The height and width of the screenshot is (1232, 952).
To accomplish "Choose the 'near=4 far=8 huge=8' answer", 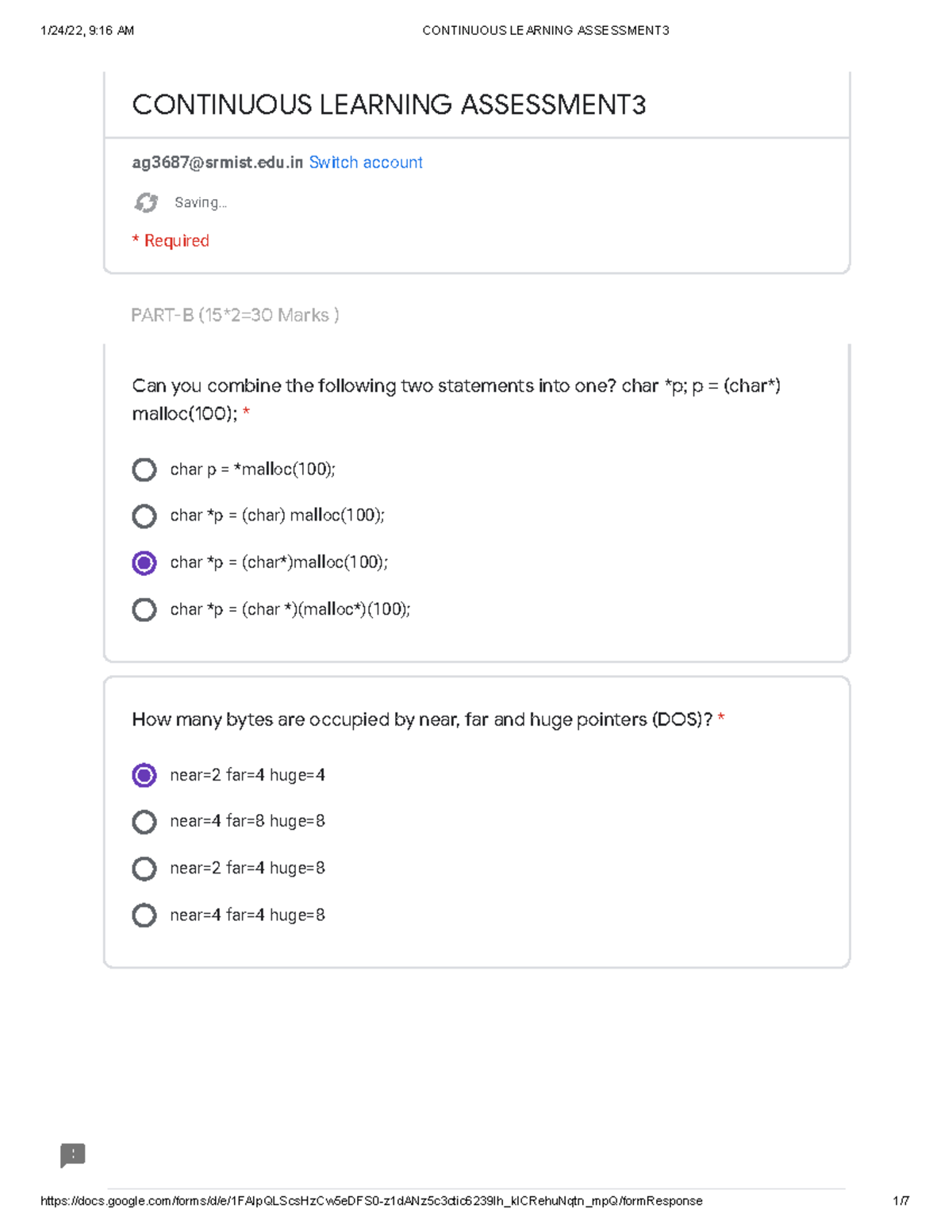I will coord(144,822).
